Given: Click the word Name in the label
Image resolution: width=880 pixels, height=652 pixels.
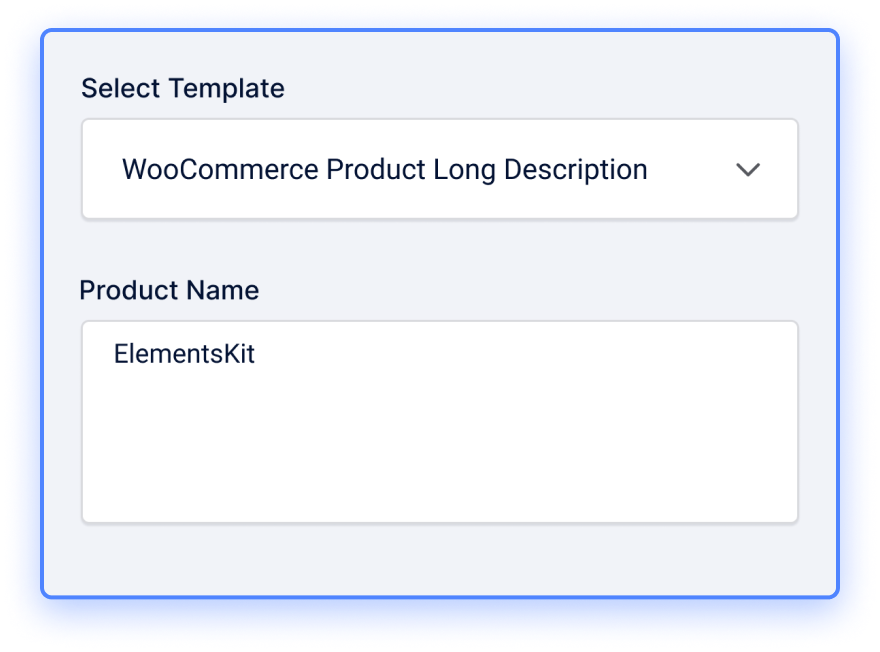Looking at the screenshot, I should pos(222,290).
